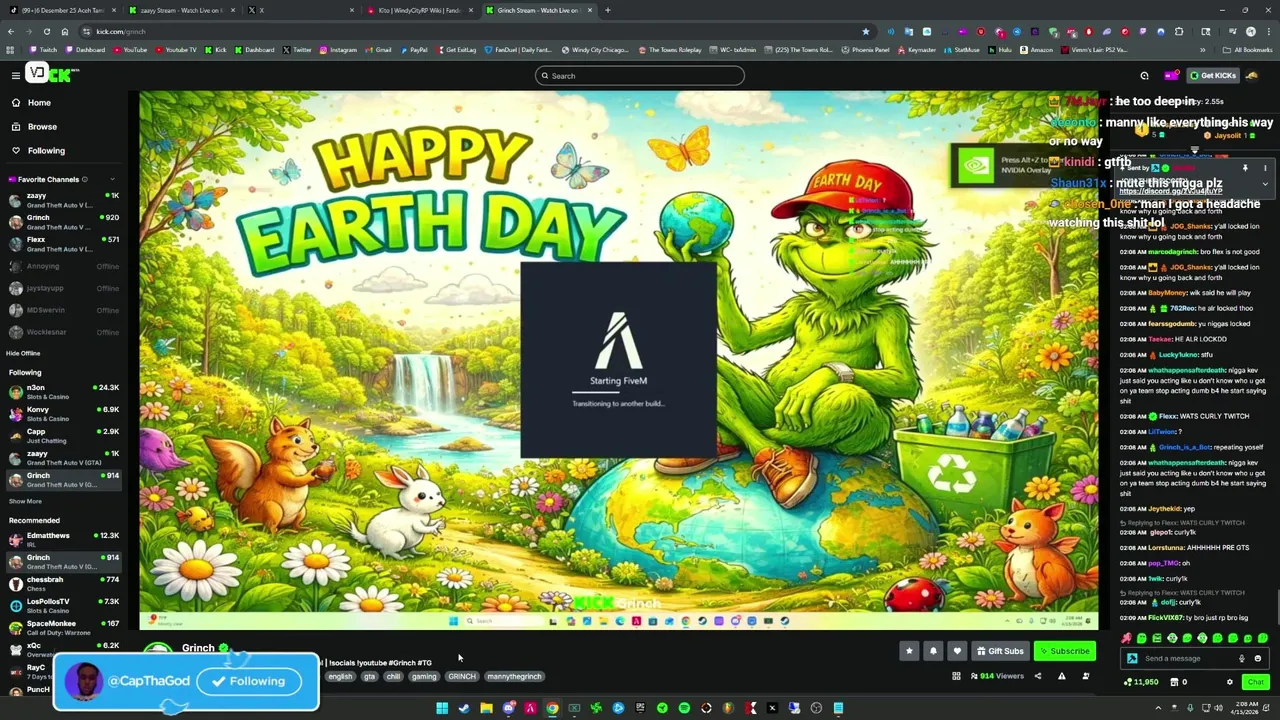Click the green Chat send button
Image resolution: width=1280 pixels, height=720 pixels.
pos(1255,682)
